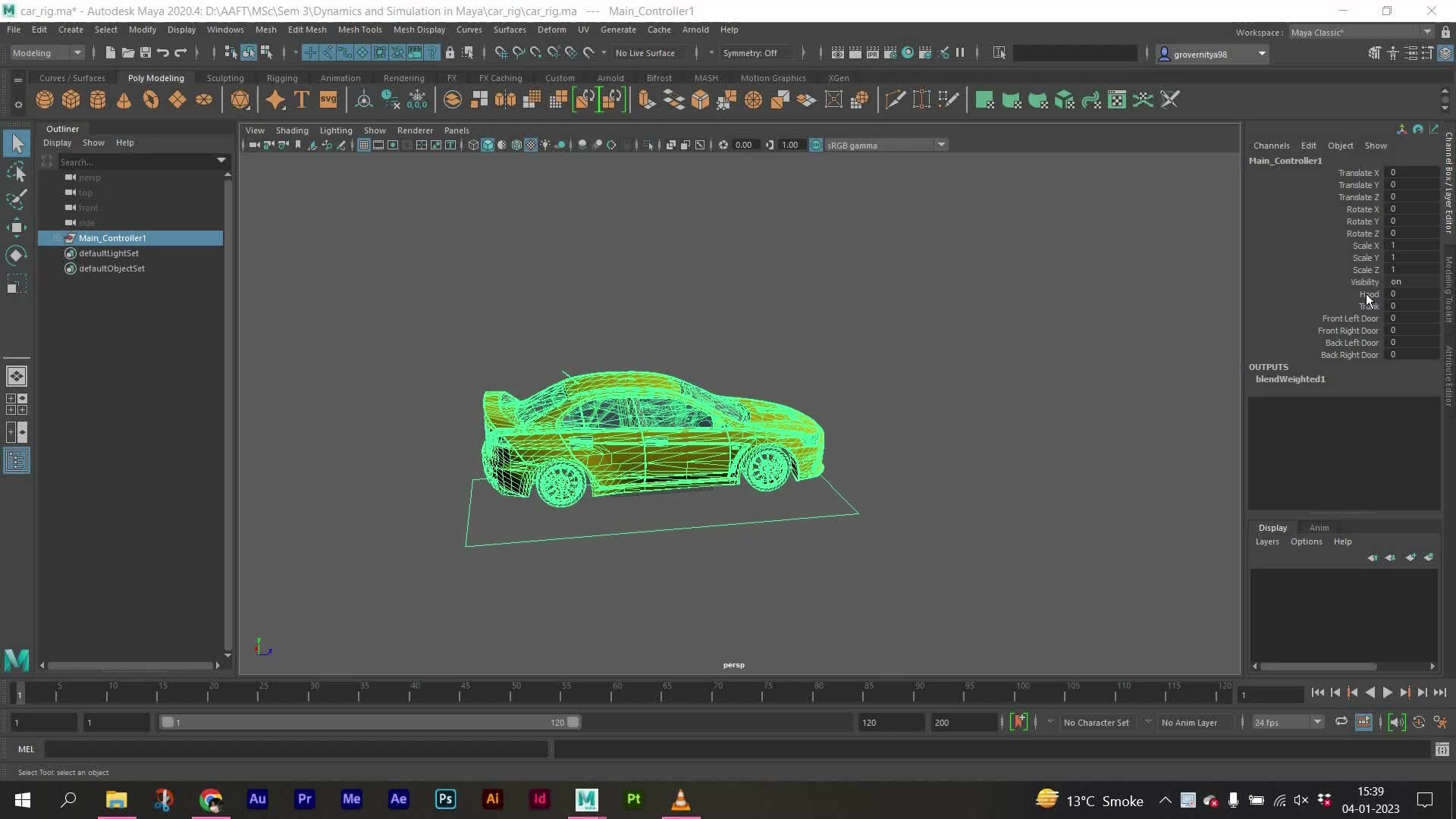Enable wireframe shading in the viewport toolbar
Viewport: 1456px width, 819px height.
pos(472,145)
